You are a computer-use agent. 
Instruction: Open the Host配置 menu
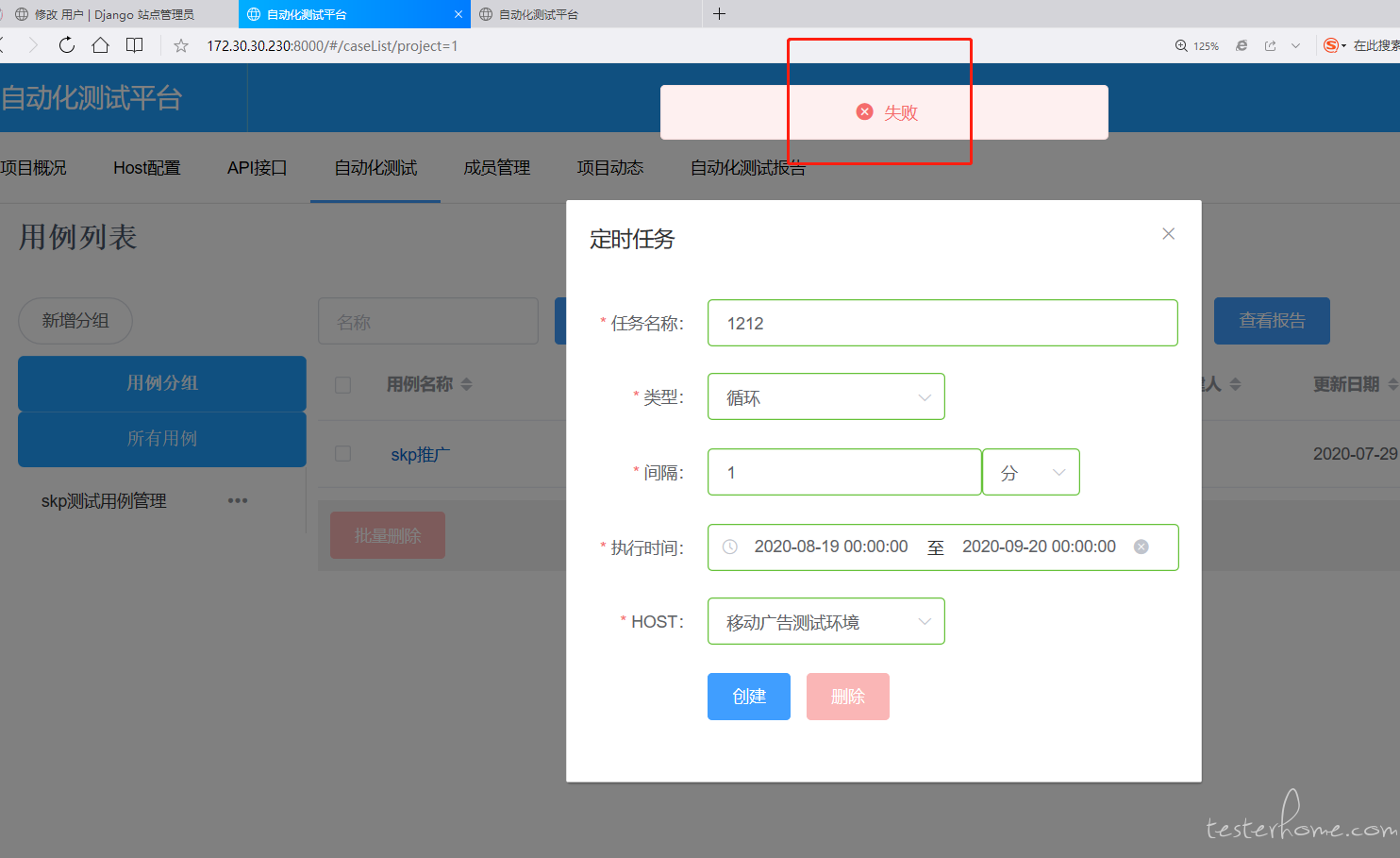pos(146,167)
